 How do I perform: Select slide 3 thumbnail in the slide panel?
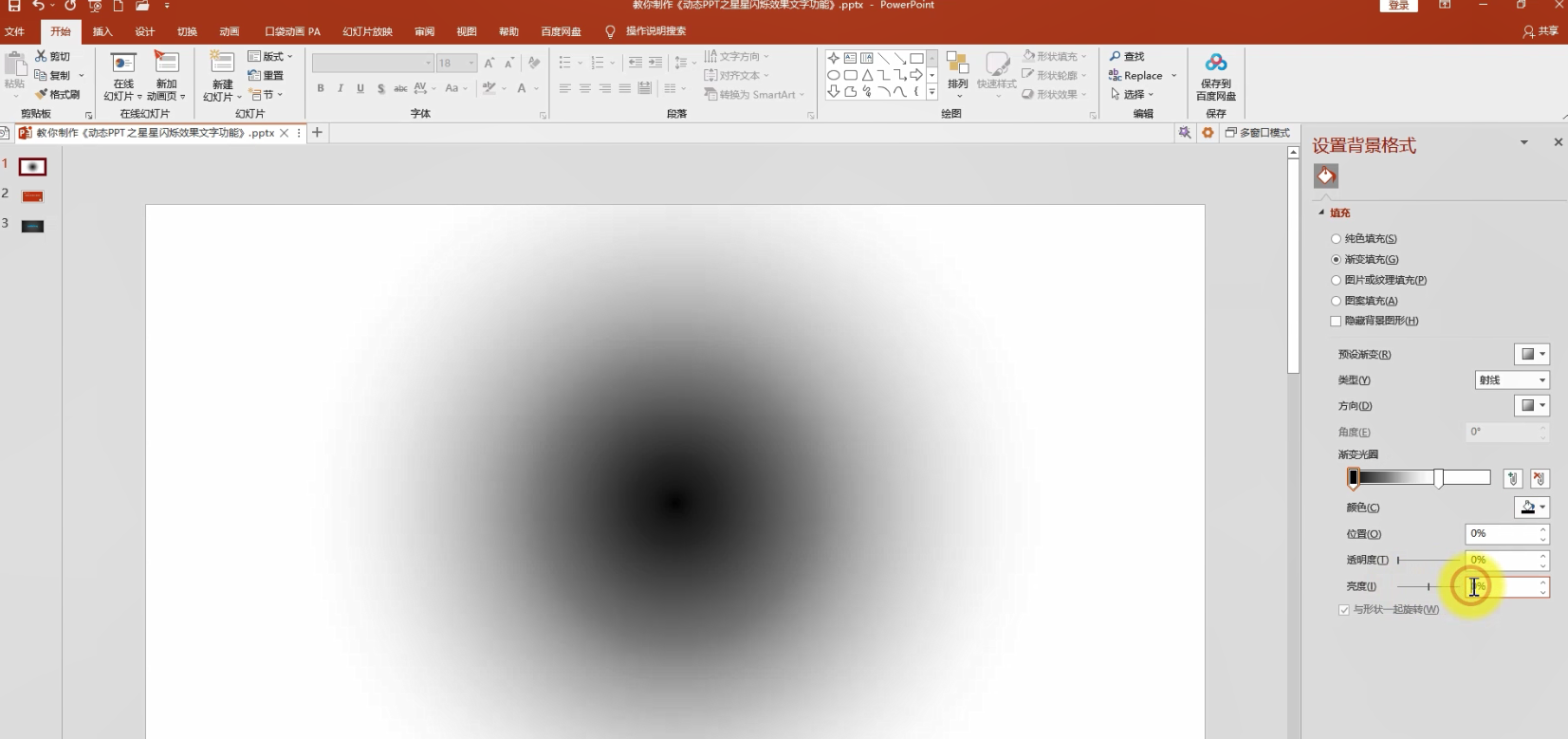click(x=32, y=226)
